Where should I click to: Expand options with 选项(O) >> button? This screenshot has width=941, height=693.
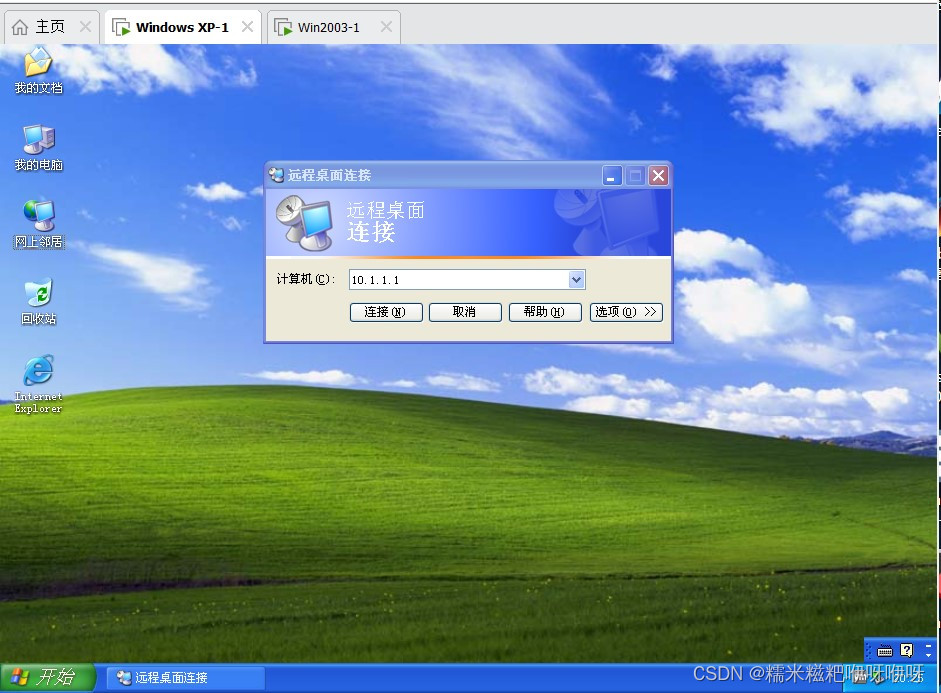(626, 312)
